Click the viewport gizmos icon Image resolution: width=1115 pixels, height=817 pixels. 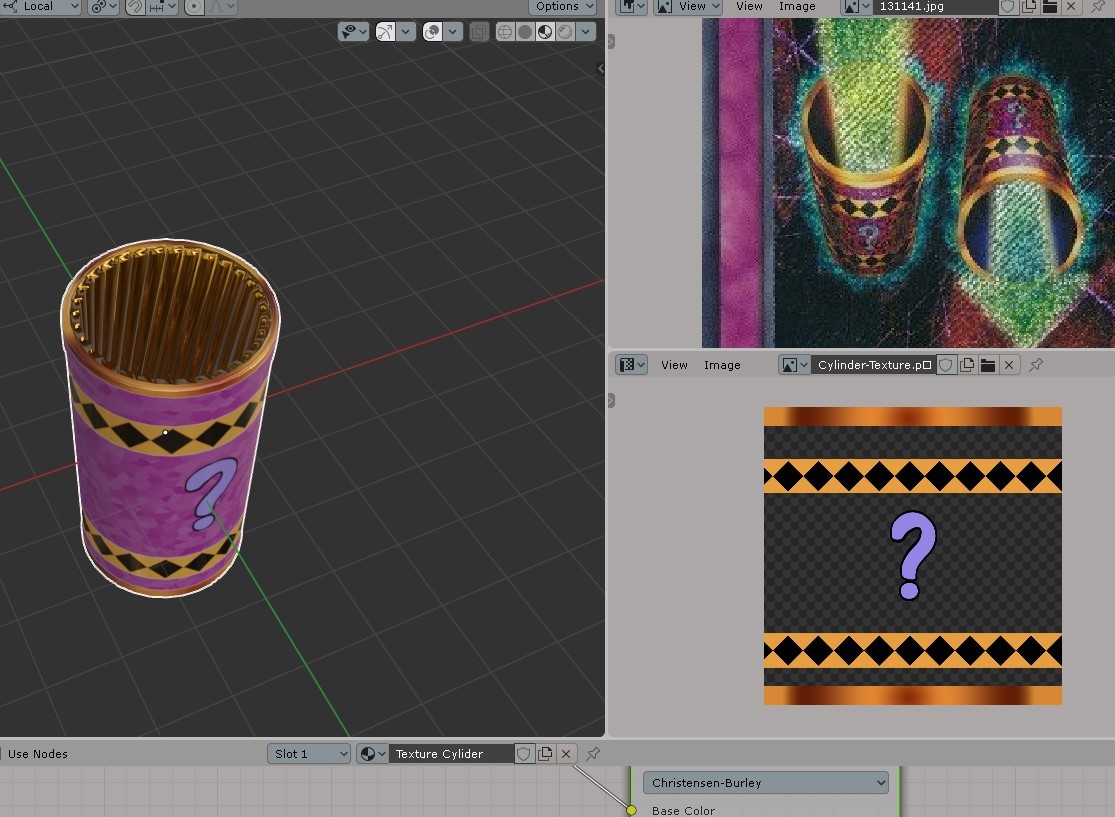click(383, 31)
